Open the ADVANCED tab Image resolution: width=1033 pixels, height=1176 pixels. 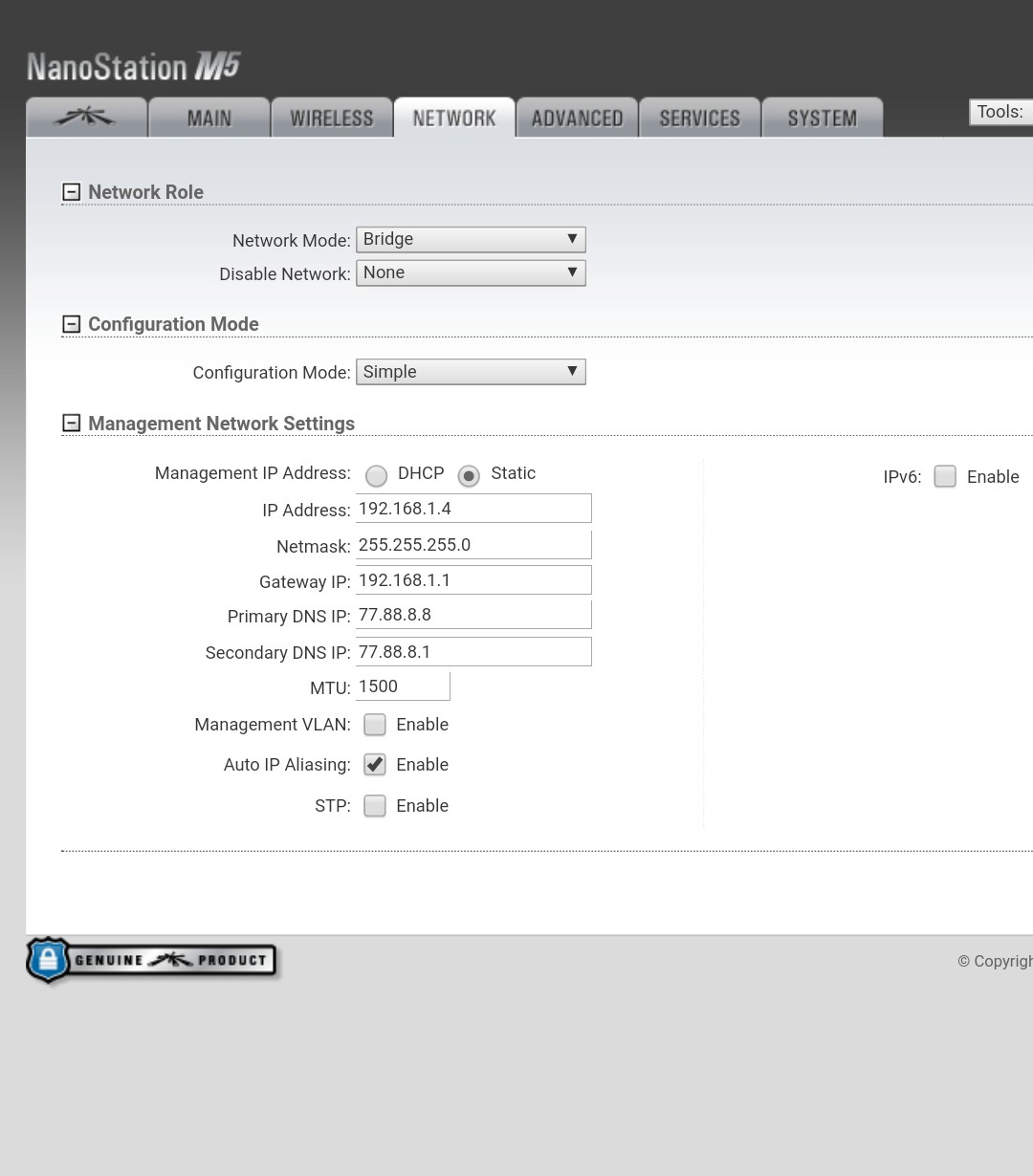coord(577,118)
